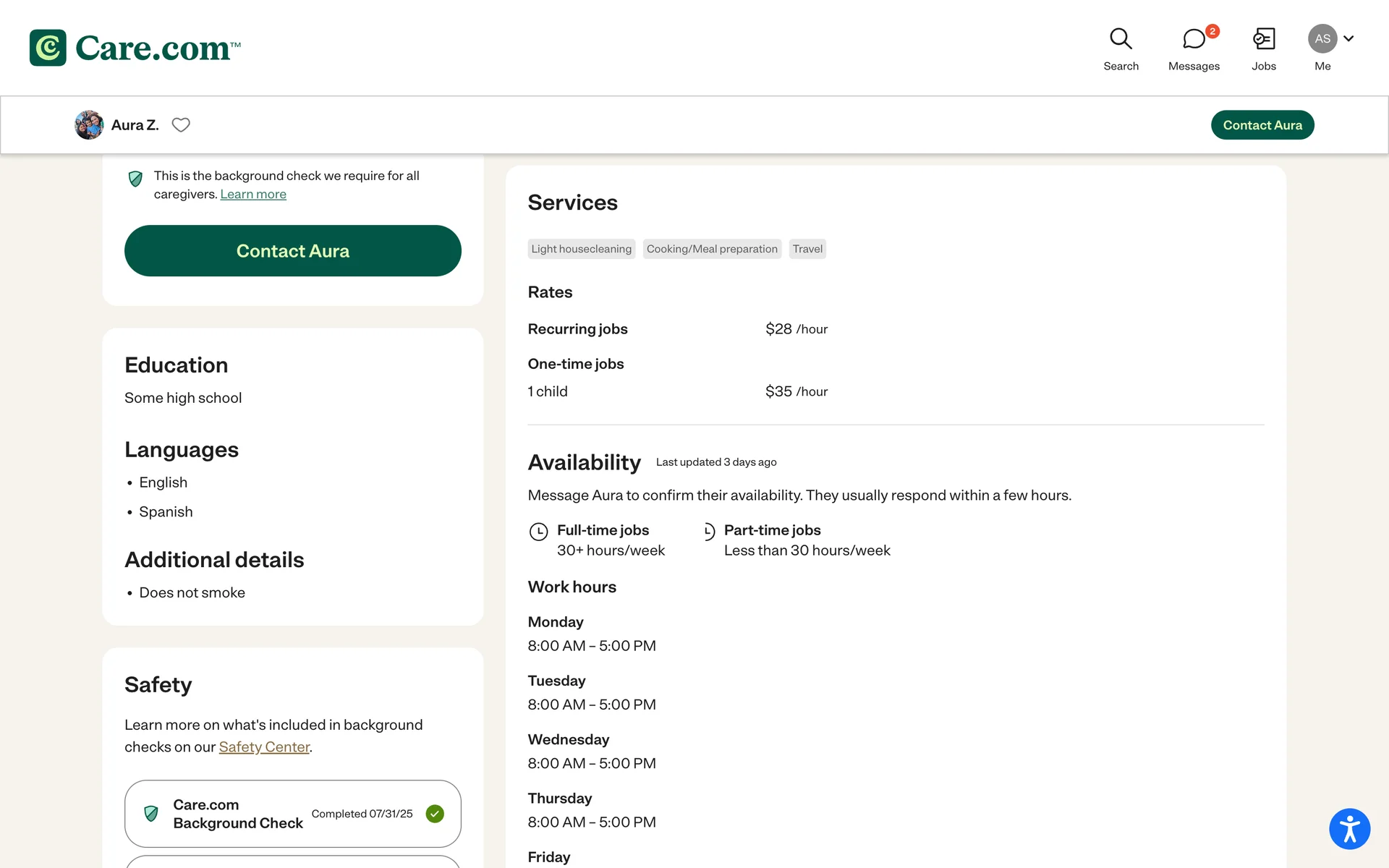This screenshot has height=868, width=1389.
Task: Open Learn more background check link
Action: pyautogui.click(x=253, y=195)
